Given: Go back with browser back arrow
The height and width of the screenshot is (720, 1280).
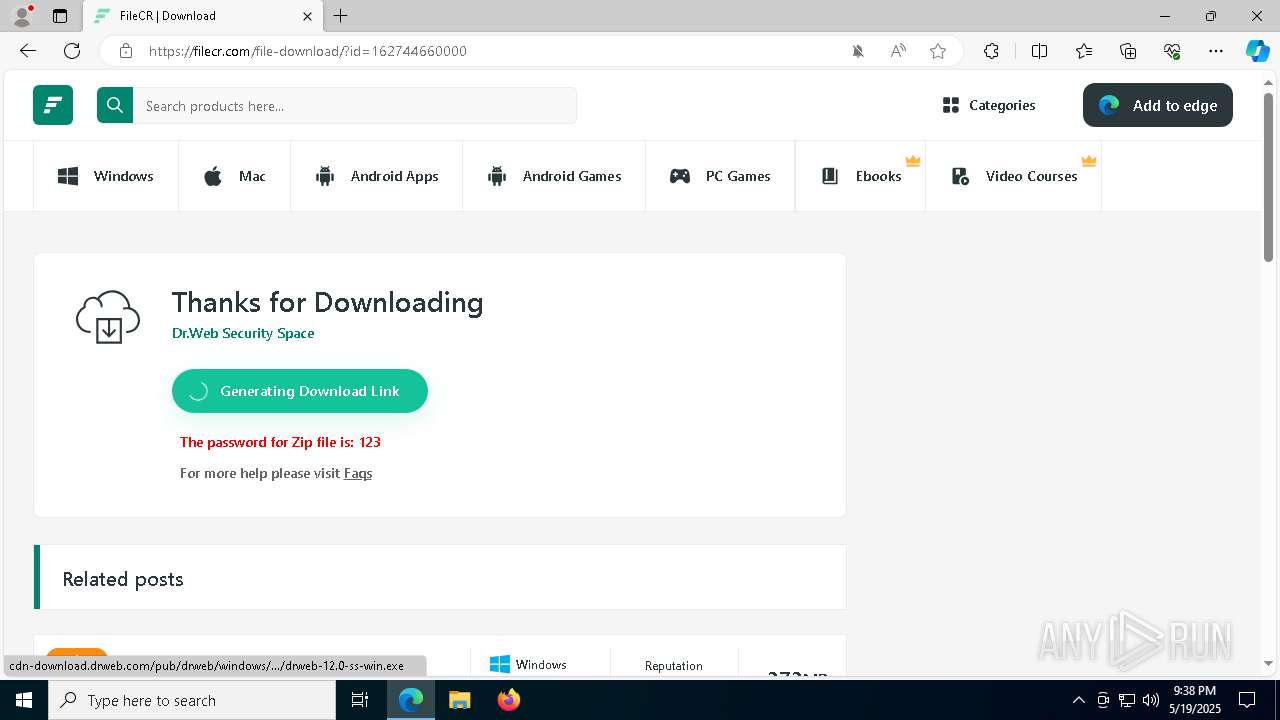Looking at the screenshot, I should (28, 51).
